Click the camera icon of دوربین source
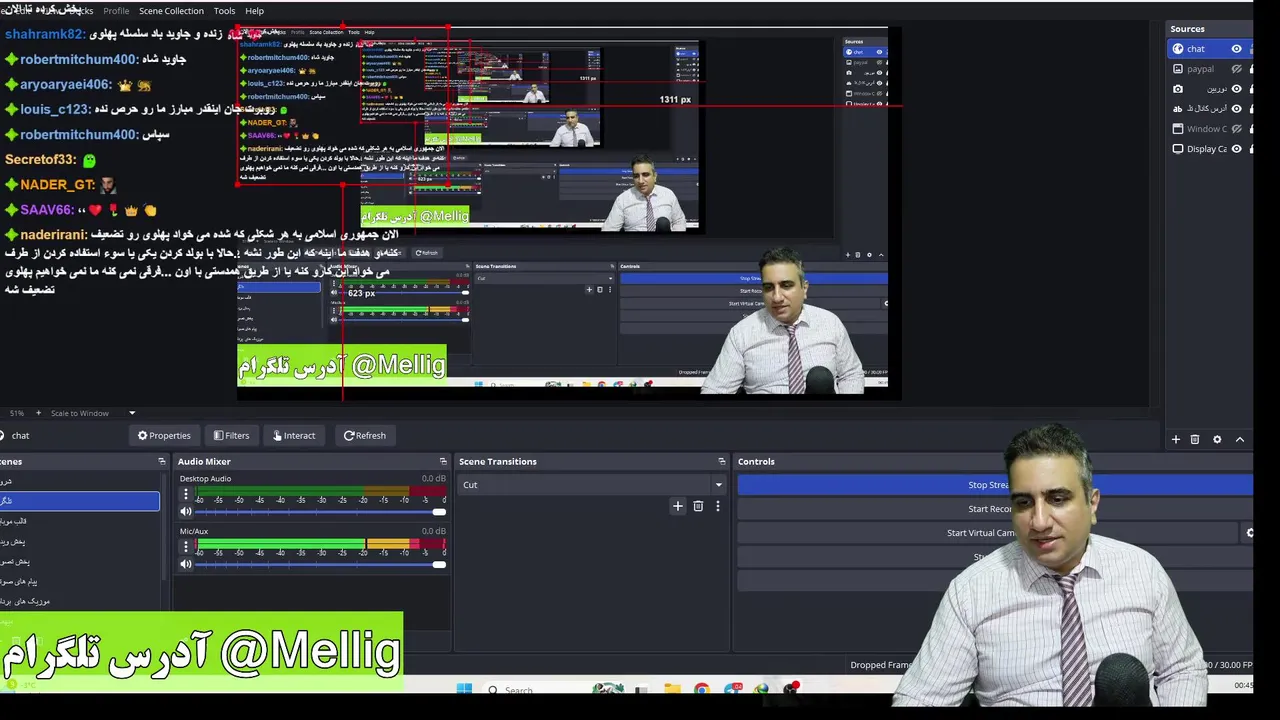This screenshot has width=1280, height=720. [1178, 89]
